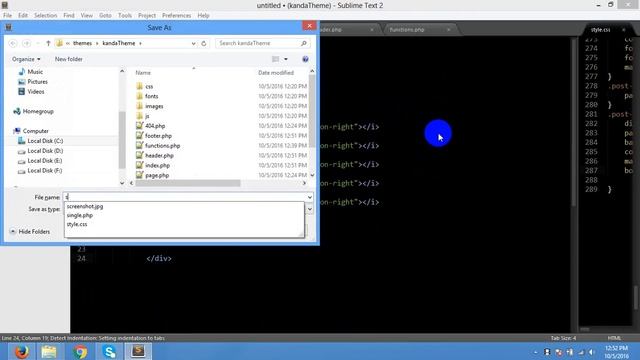This screenshot has width=640, height=360.
Task: Select Local Disk (E:)
Action: (x=45, y=161)
